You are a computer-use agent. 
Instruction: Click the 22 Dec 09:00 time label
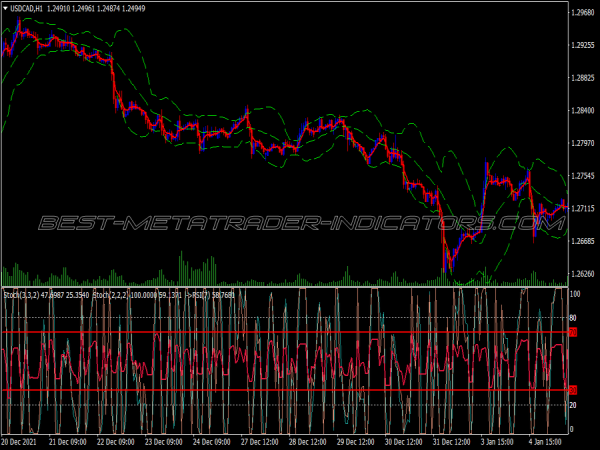coord(116,442)
